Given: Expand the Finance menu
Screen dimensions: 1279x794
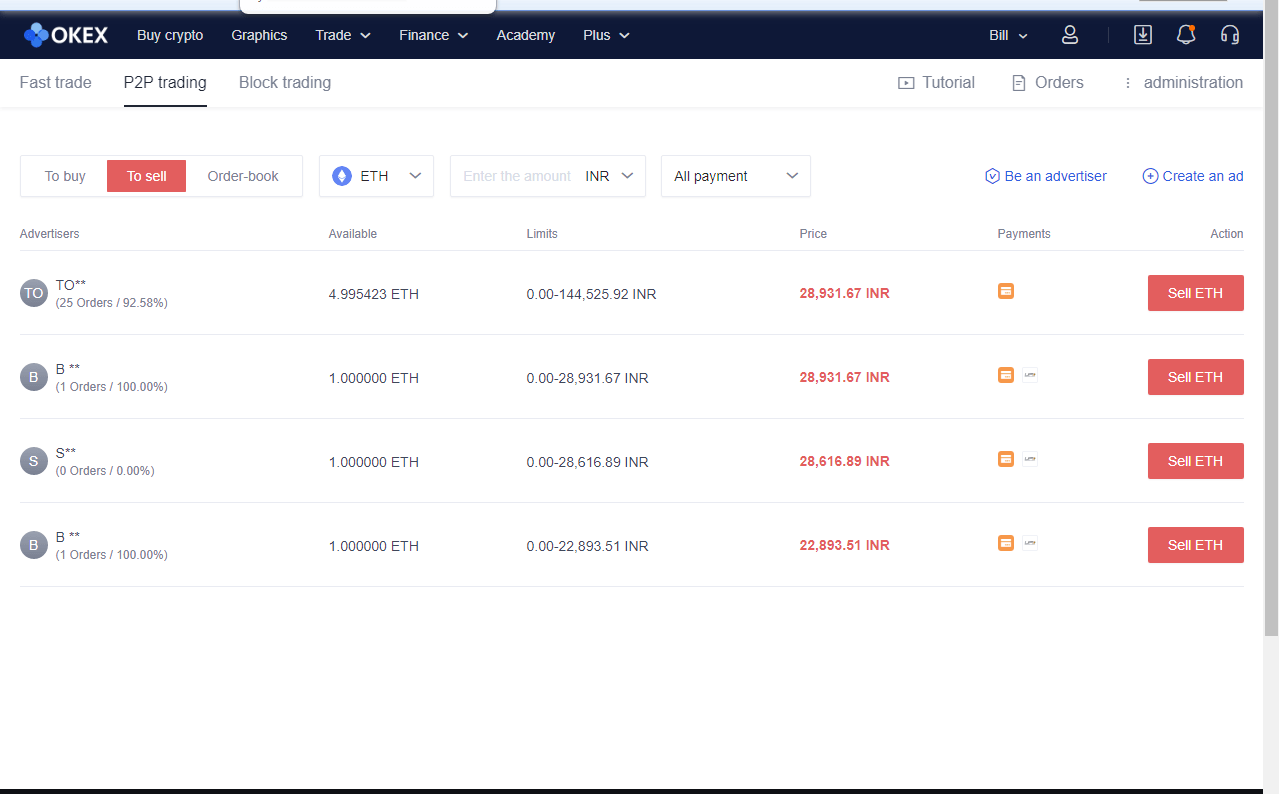Looking at the screenshot, I should point(434,35).
